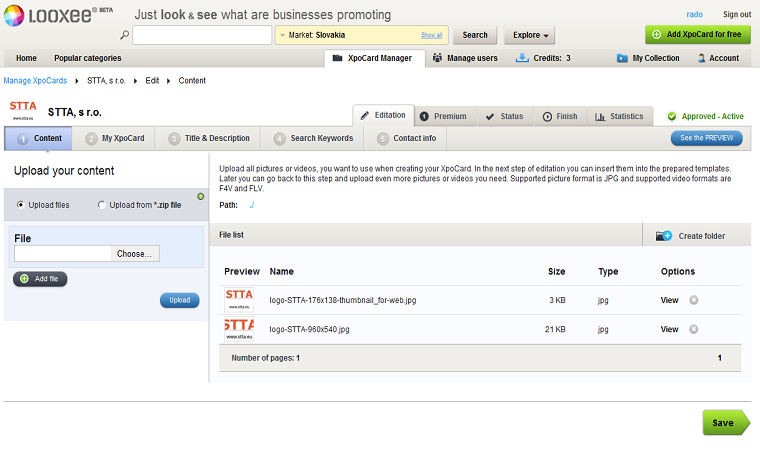Image resolution: width=760 pixels, height=450 pixels.
Task: Click the Save button
Action: tap(726, 422)
